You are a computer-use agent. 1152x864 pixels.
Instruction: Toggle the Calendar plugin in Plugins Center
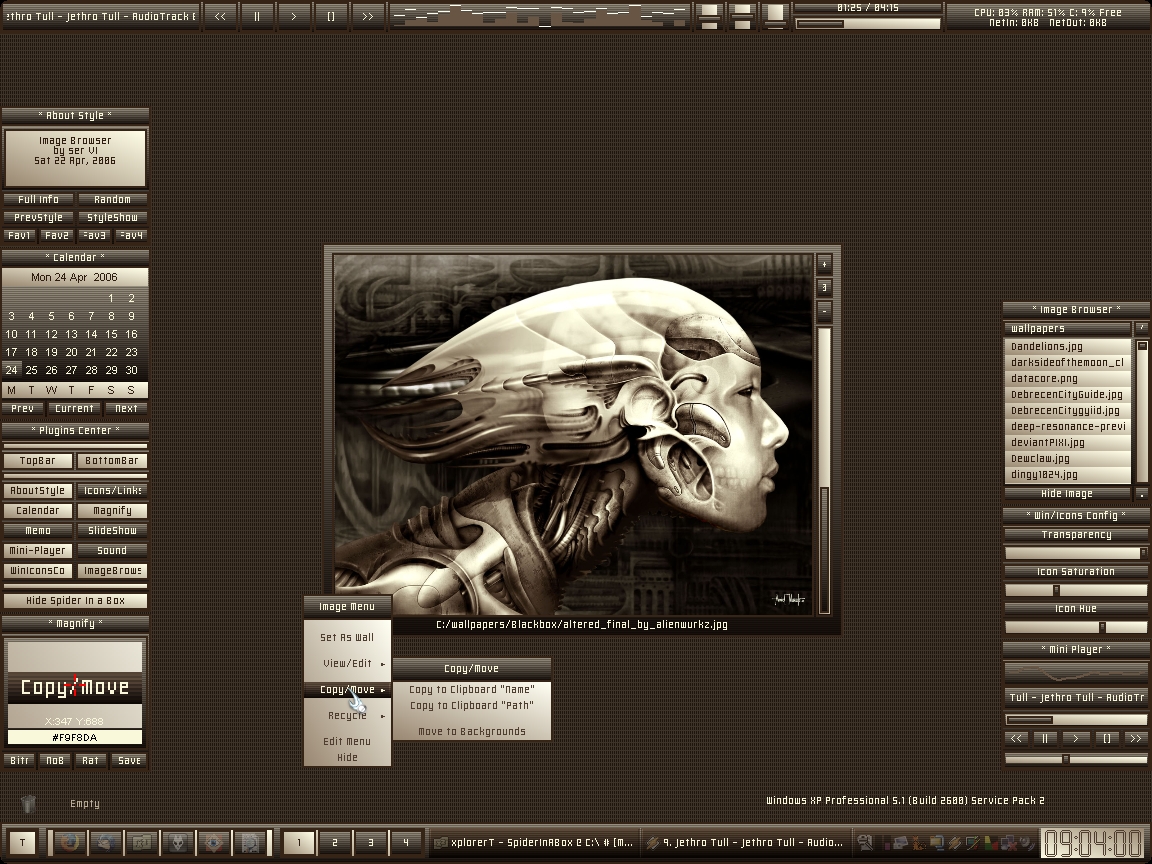(x=37, y=511)
